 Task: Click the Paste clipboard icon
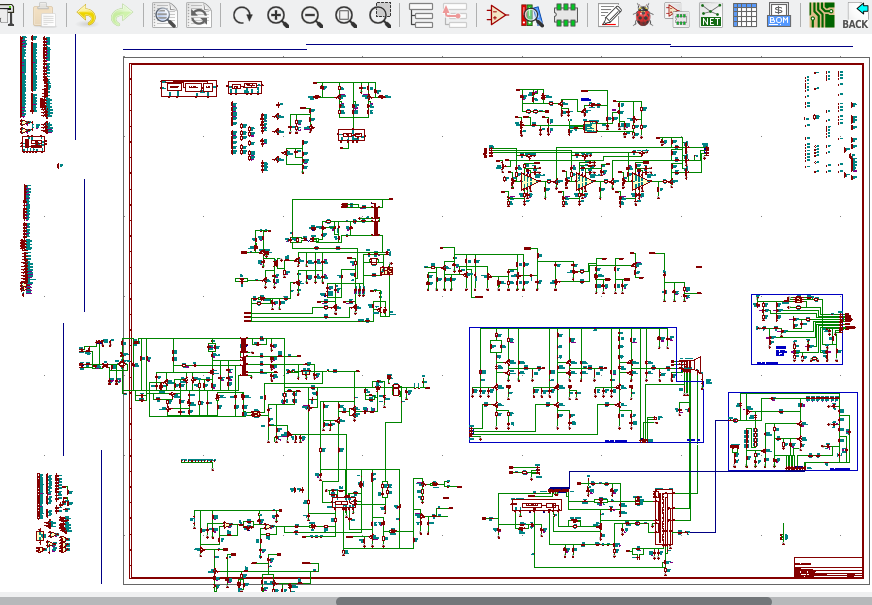[x=44, y=15]
